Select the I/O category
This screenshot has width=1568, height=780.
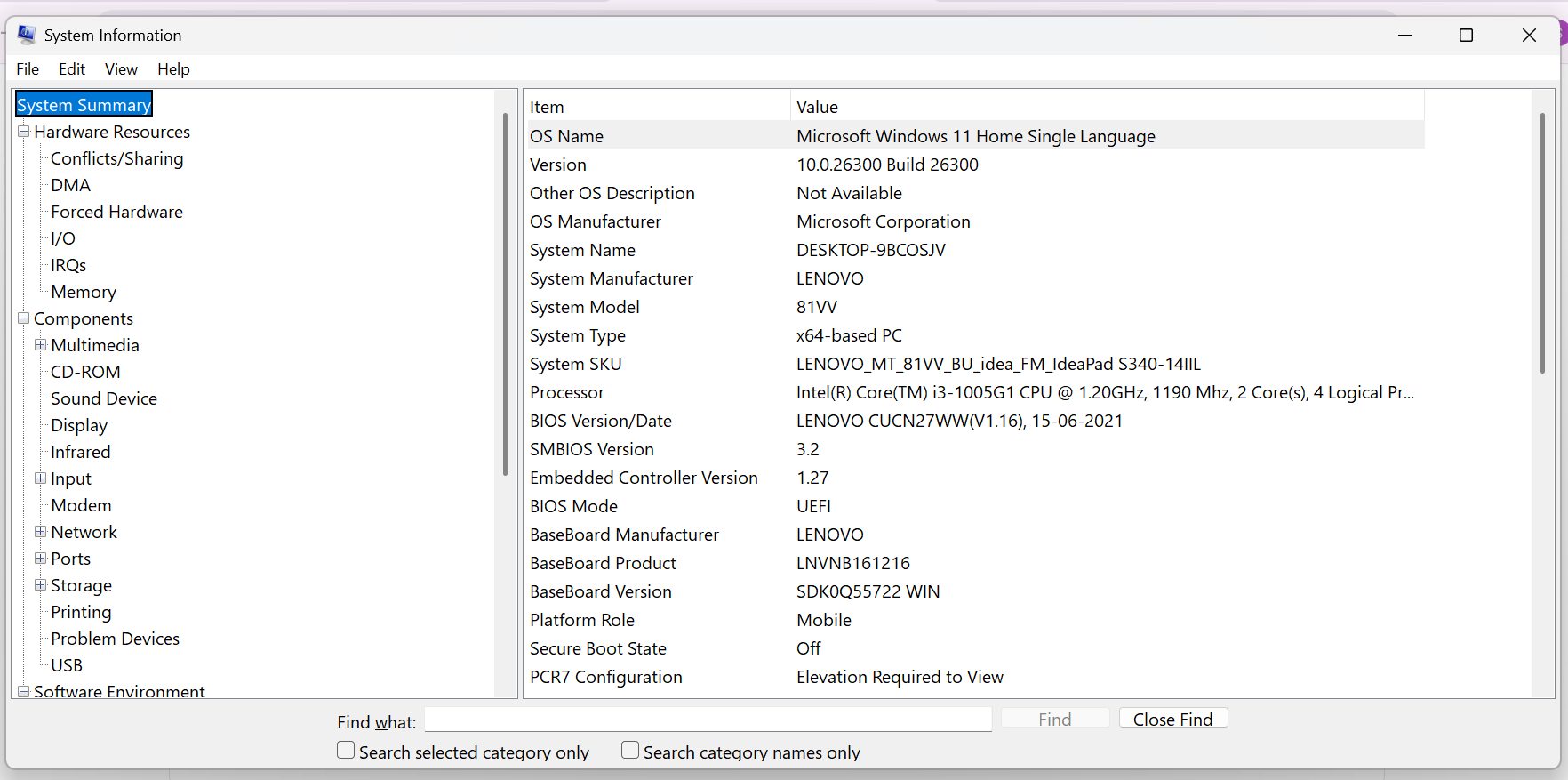[63, 238]
